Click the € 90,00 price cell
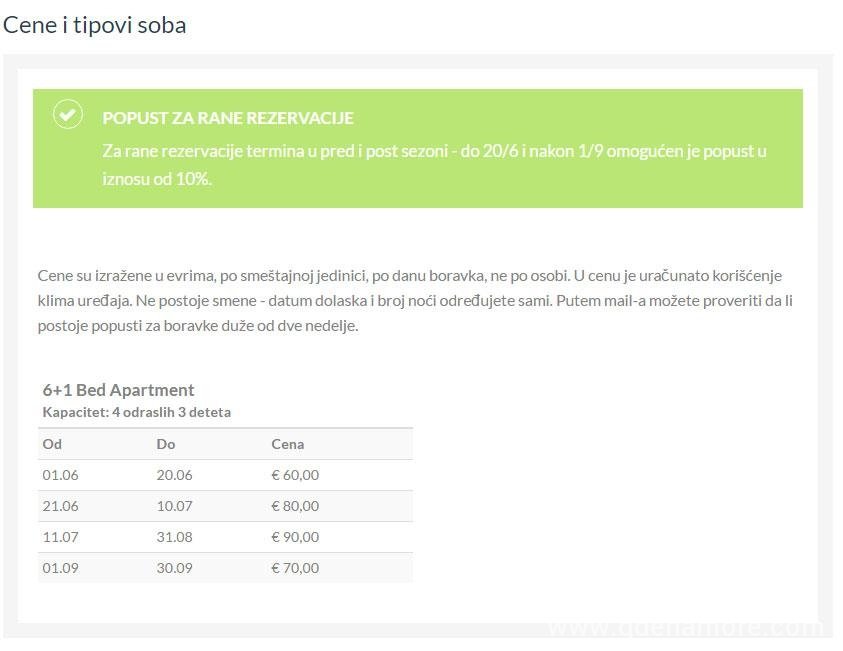 pos(295,537)
